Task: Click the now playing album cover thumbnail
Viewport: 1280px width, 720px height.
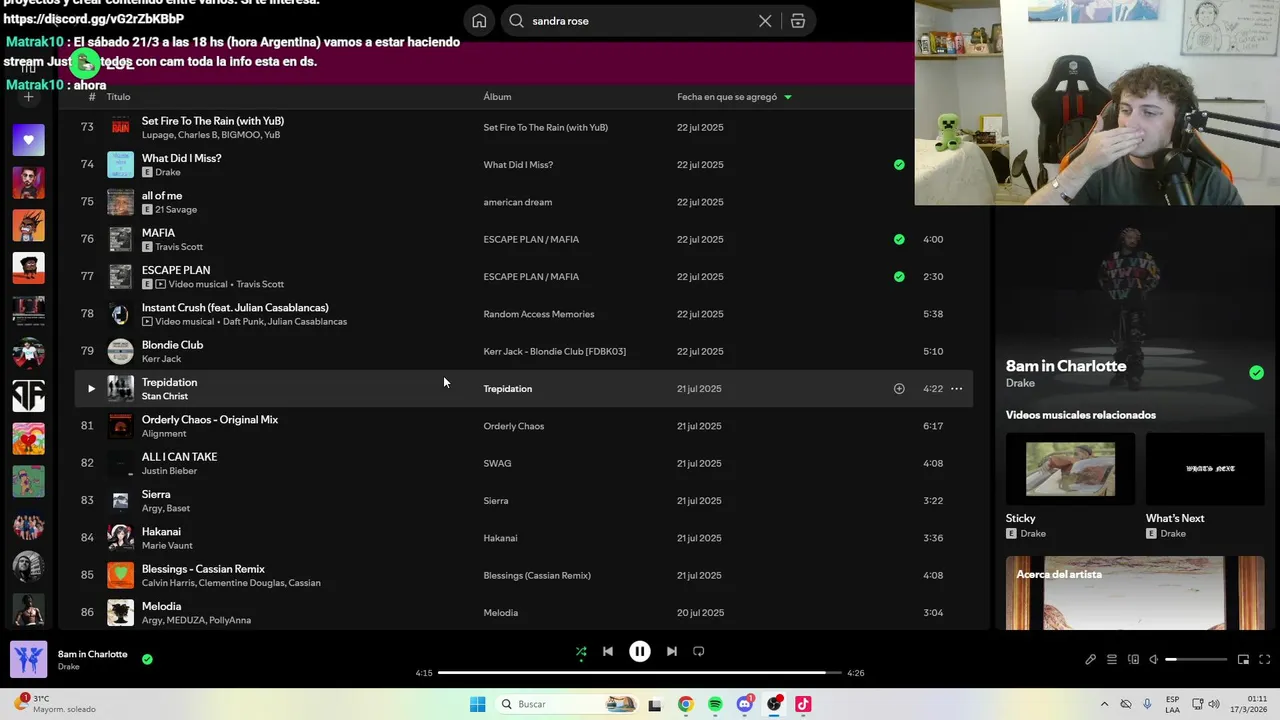Action: (x=28, y=660)
